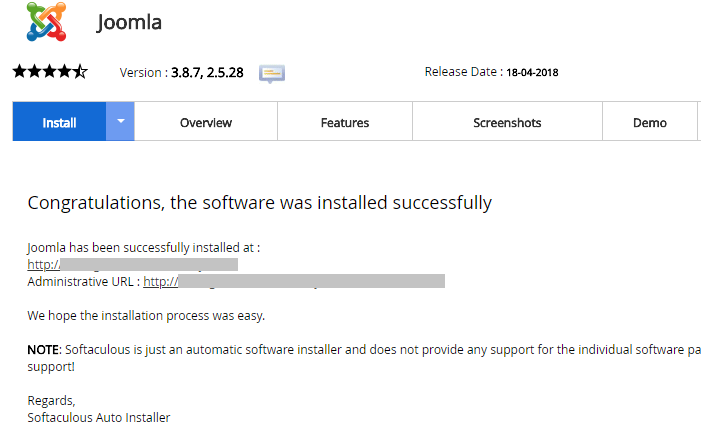Click the Joomla title heading
The width and height of the screenshot is (701, 427).
(x=129, y=22)
